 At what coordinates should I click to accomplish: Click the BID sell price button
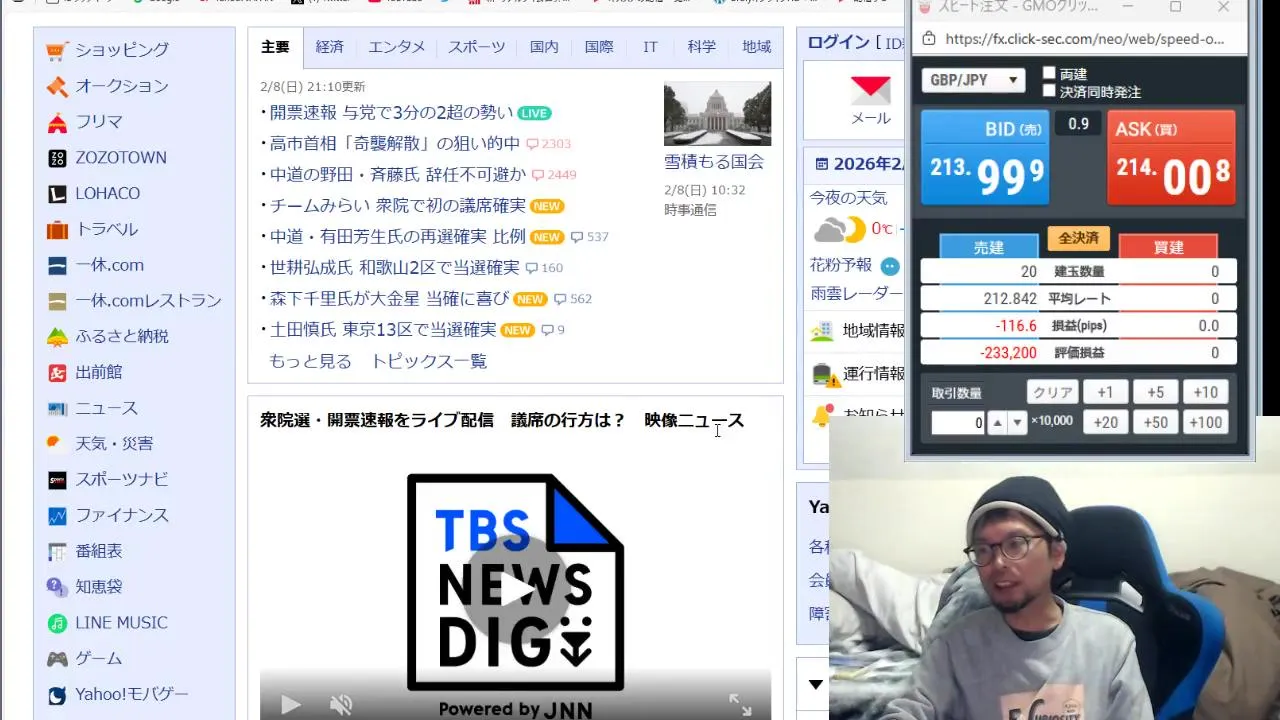point(985,158)
